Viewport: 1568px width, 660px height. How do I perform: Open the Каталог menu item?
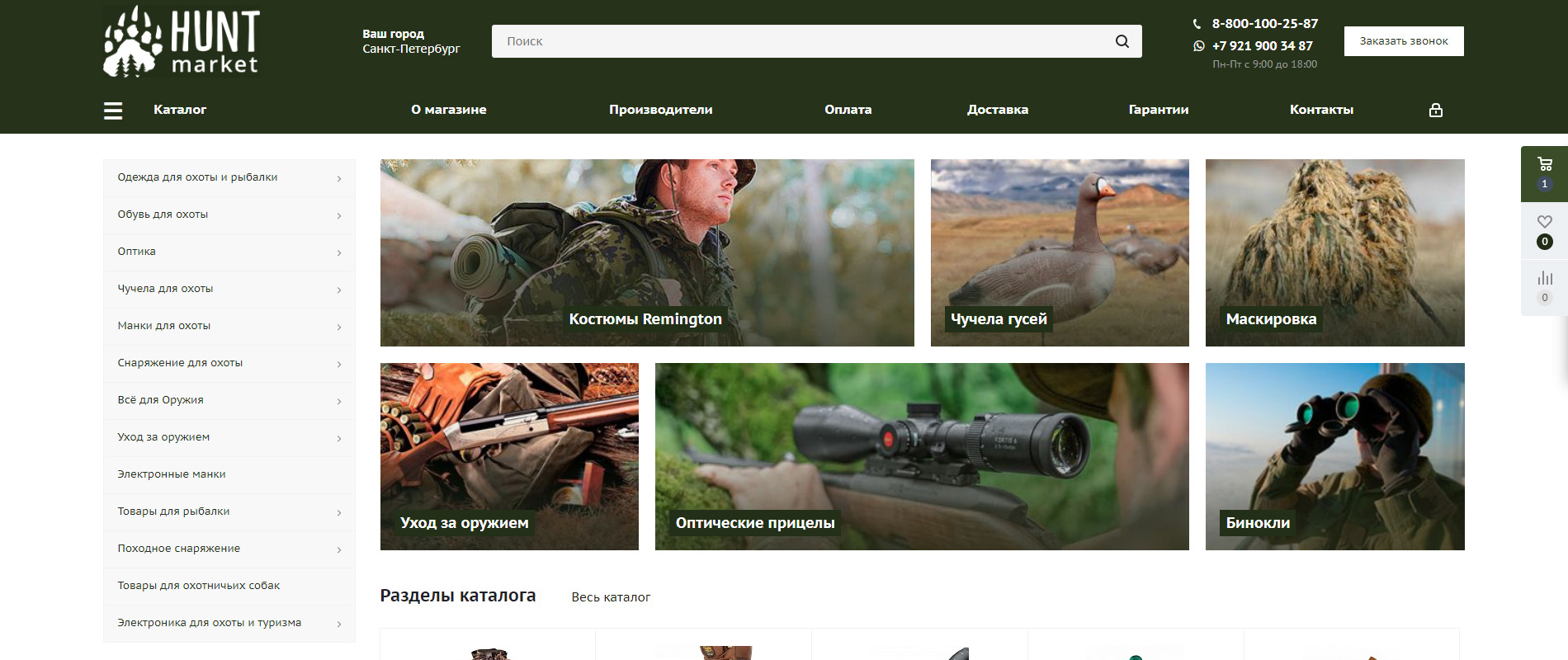click(x=180, y=110)
